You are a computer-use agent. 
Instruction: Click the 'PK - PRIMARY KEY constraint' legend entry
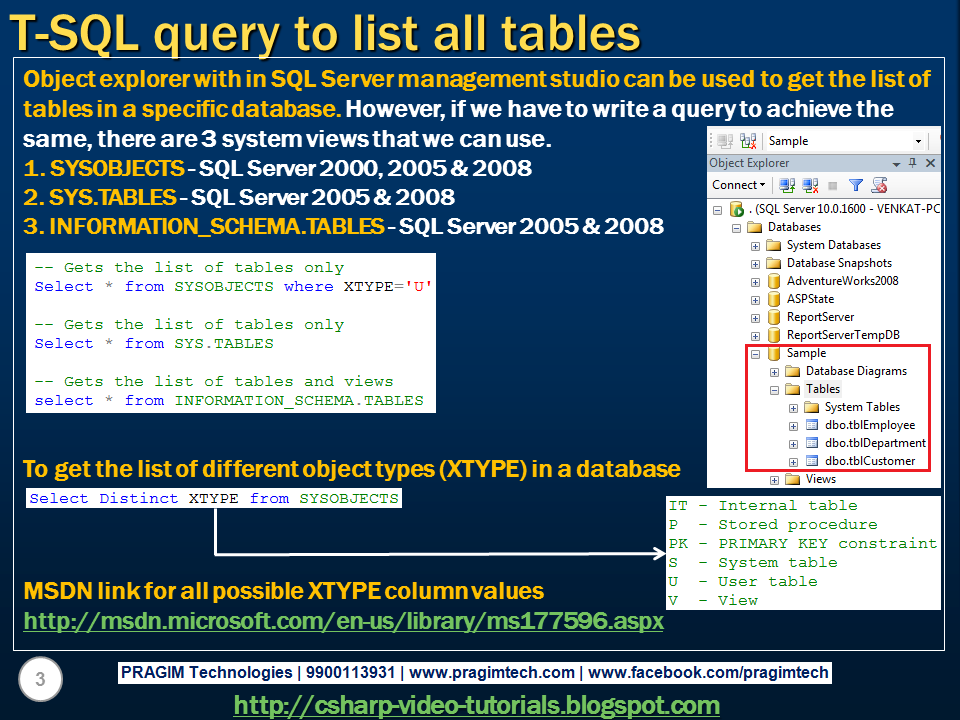[x=803, y=544]
